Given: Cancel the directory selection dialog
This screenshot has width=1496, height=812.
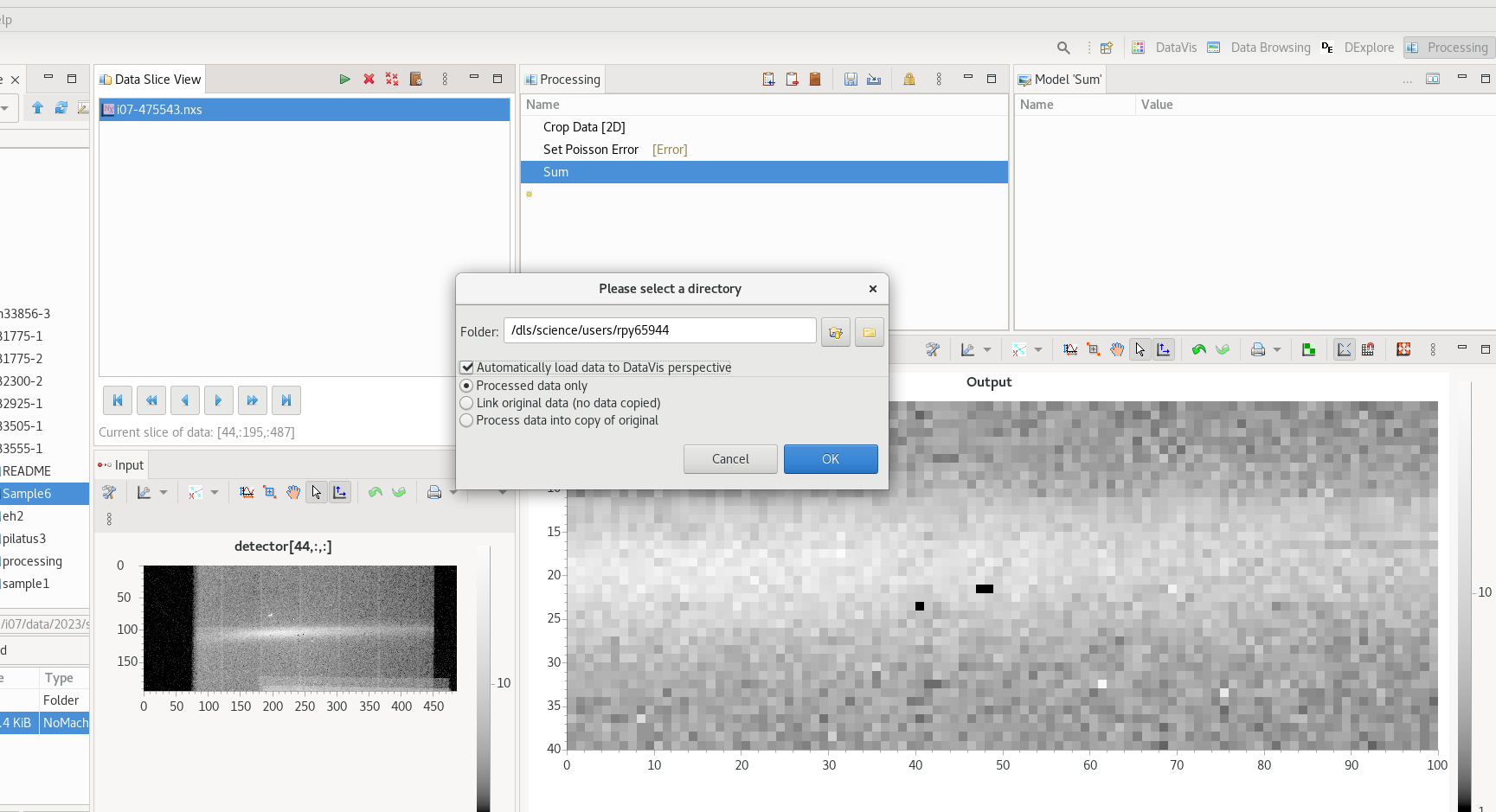Looking at the screenshot, I should click(x=730, y=459).
